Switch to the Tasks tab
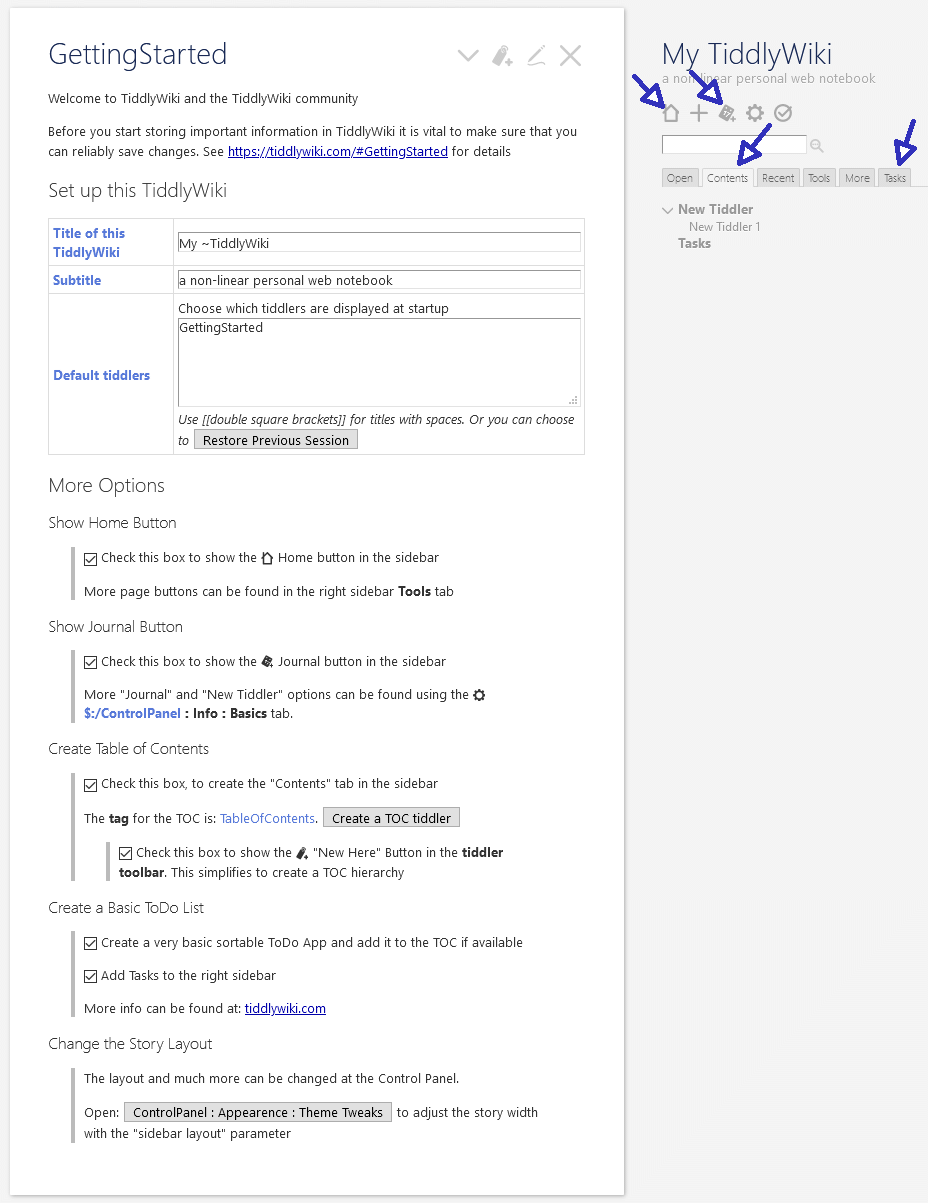Viewport: 928px width, 1203px height. tap(895, 178)
